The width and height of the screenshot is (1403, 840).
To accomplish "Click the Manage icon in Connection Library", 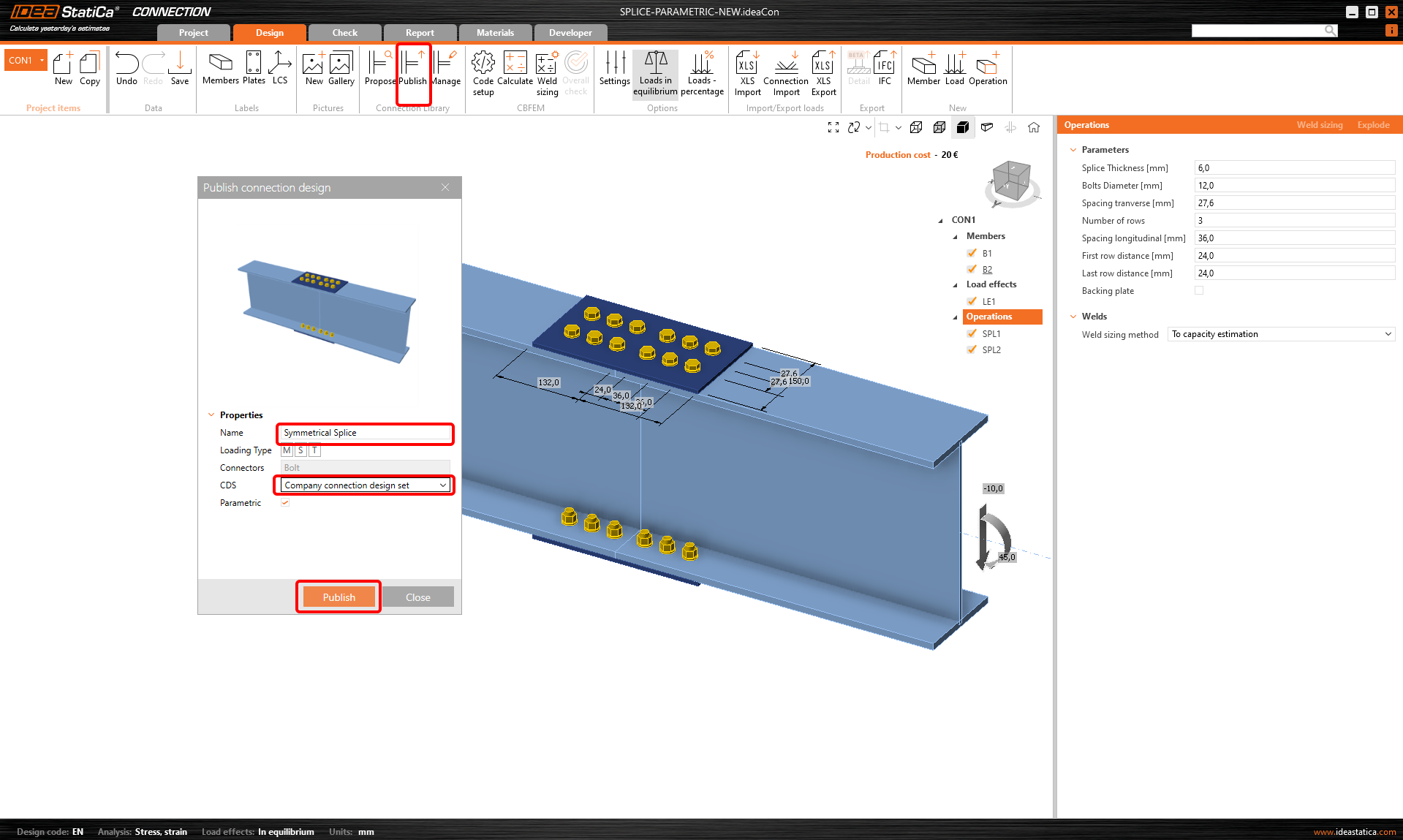I will point(446,69).
